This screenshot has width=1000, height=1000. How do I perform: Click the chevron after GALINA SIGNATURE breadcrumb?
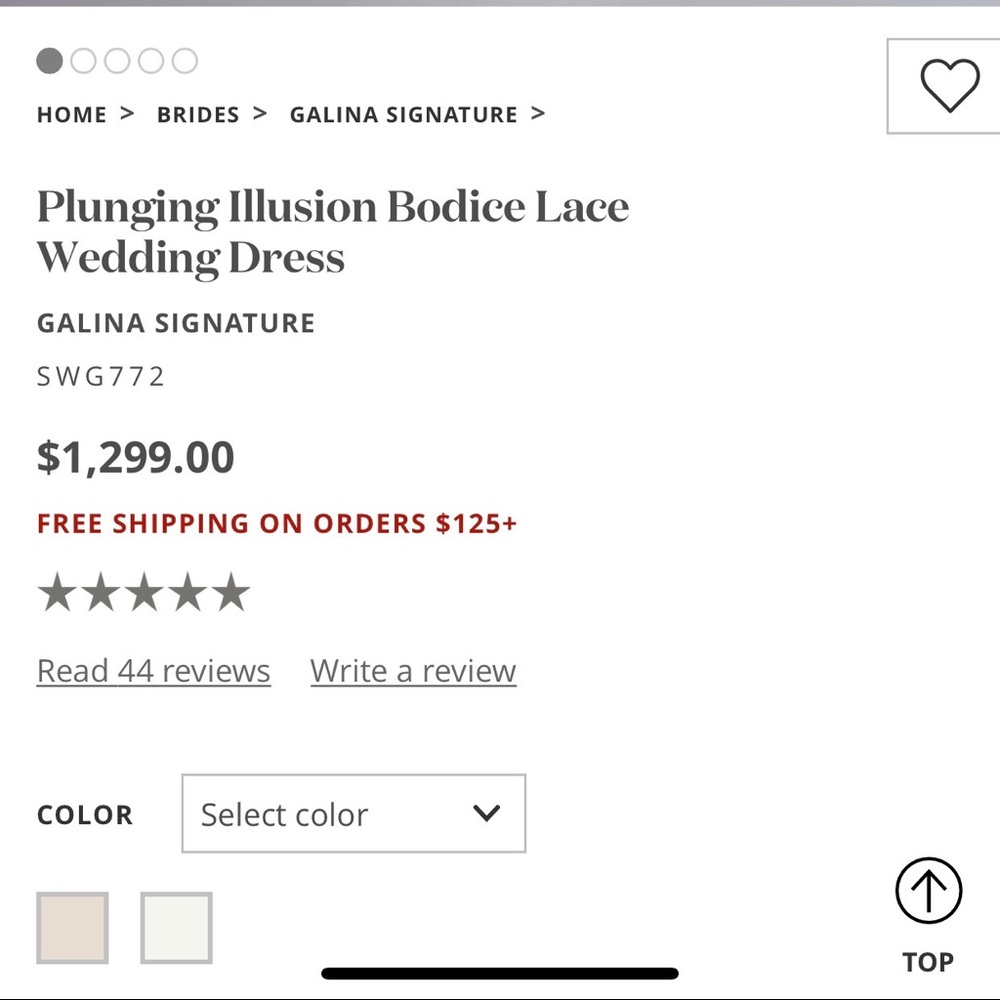538,114
